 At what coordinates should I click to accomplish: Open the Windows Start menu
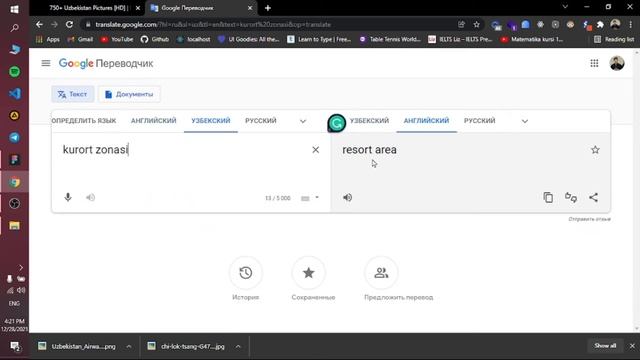pos(14,9)
